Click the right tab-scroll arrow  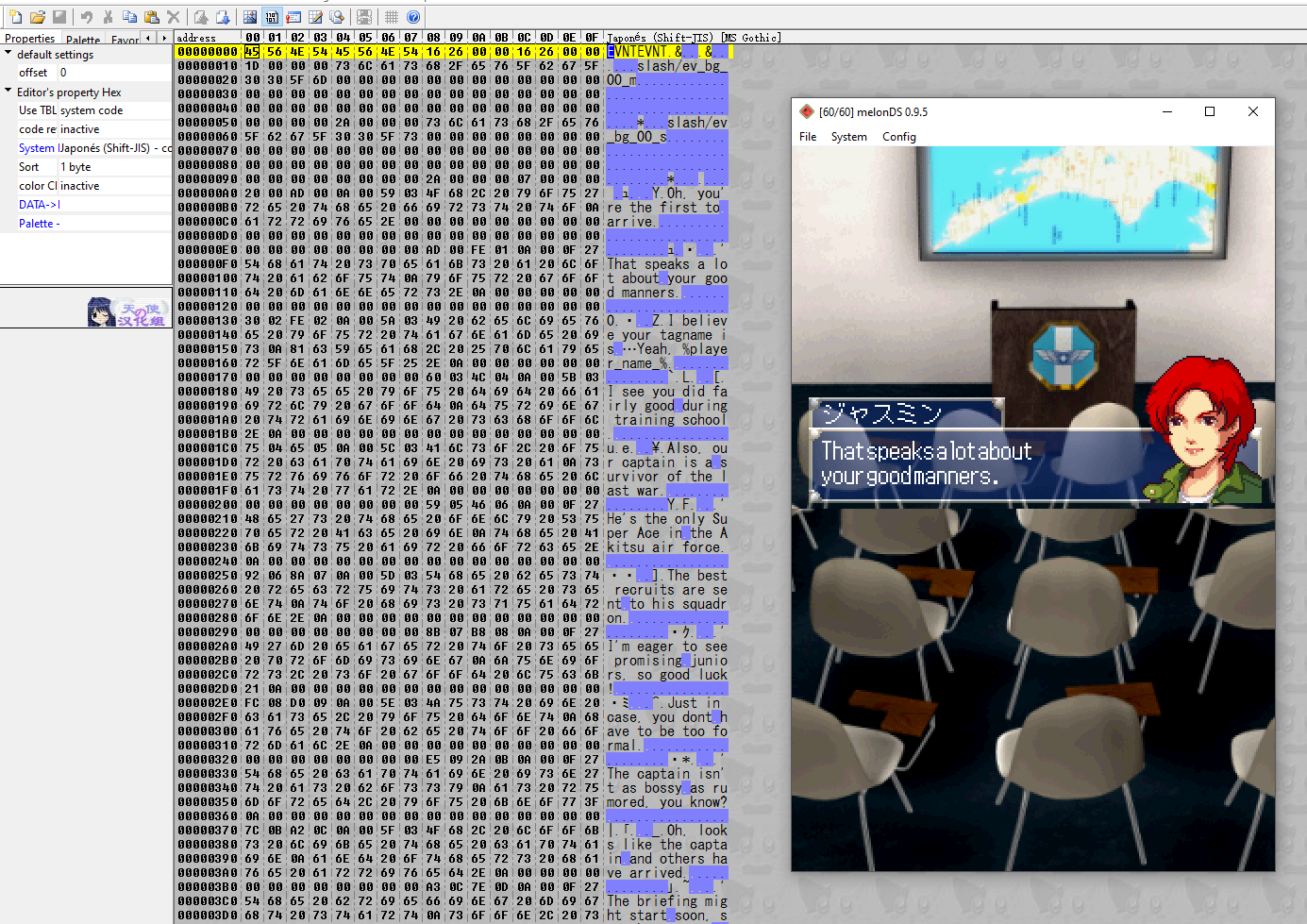(x=164, y=38)
